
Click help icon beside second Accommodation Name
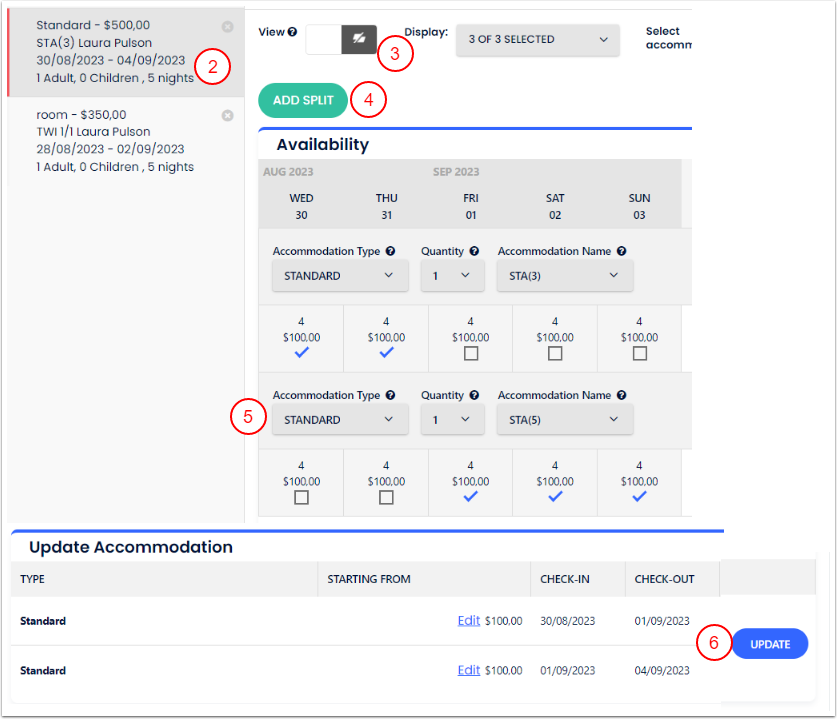[621, 396]
